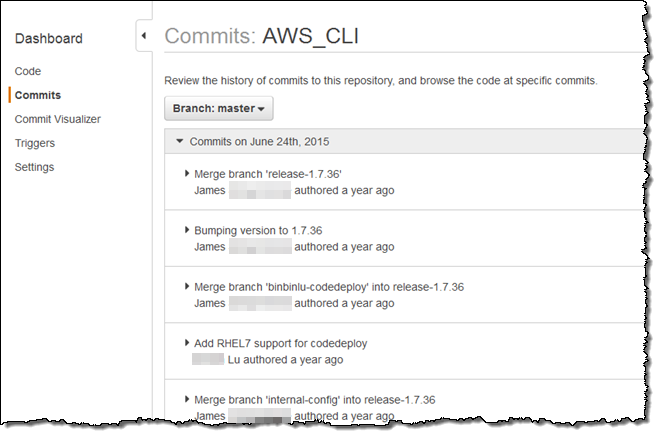Open the Commit Visualizer page

(57, 119)
